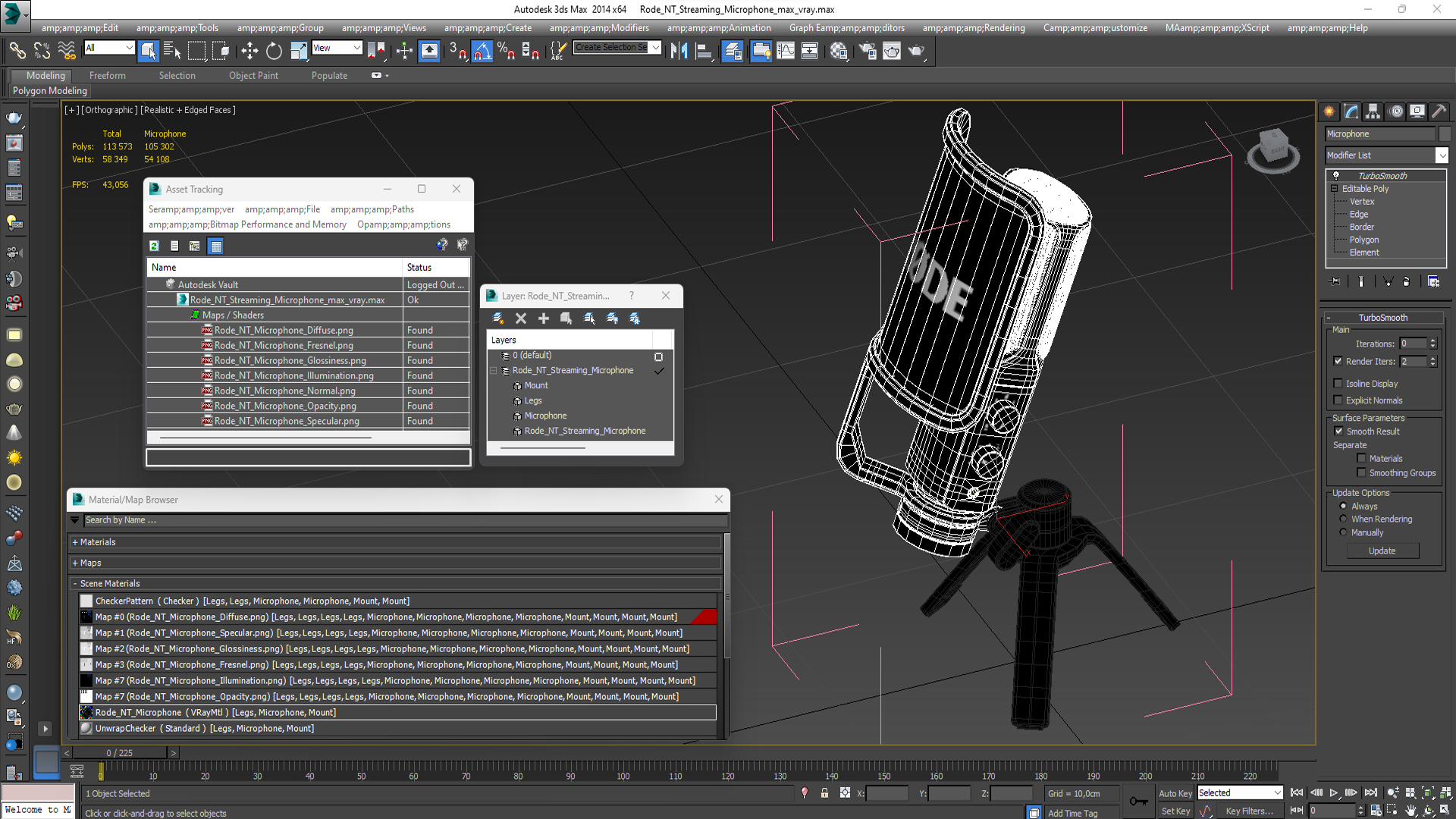Click the Polygon Modeling panel button
The height and width of the screenshot is (819, 1456).
click(x=50, y=91)
